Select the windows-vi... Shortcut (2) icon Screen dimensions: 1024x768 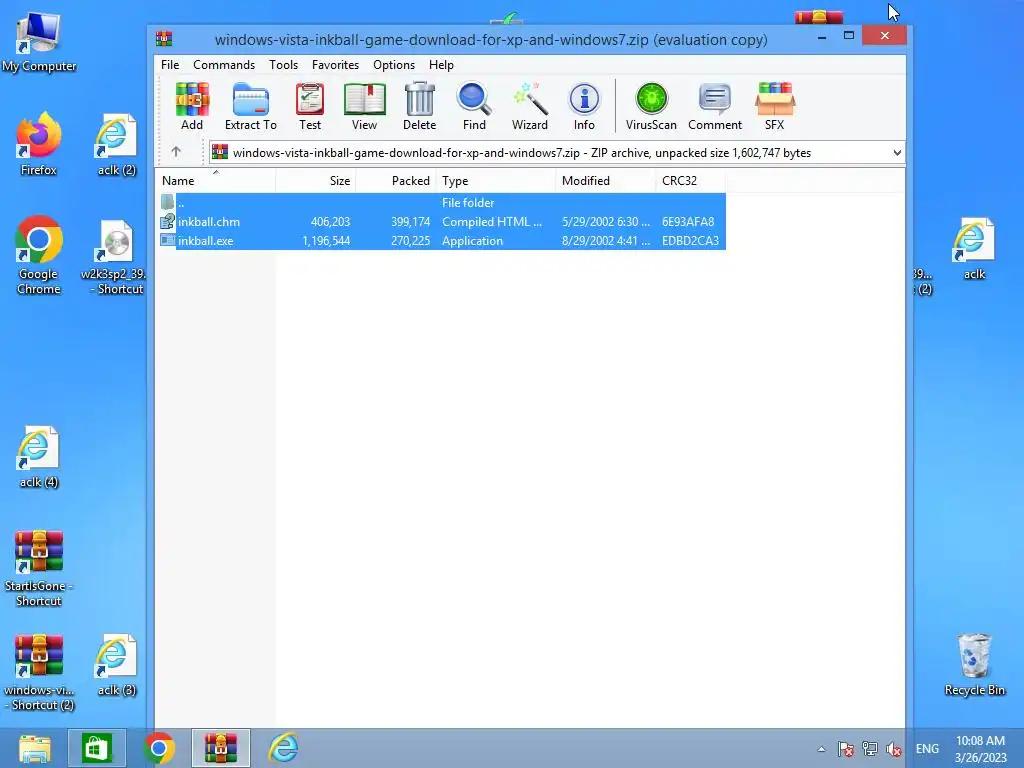(39, 673)
